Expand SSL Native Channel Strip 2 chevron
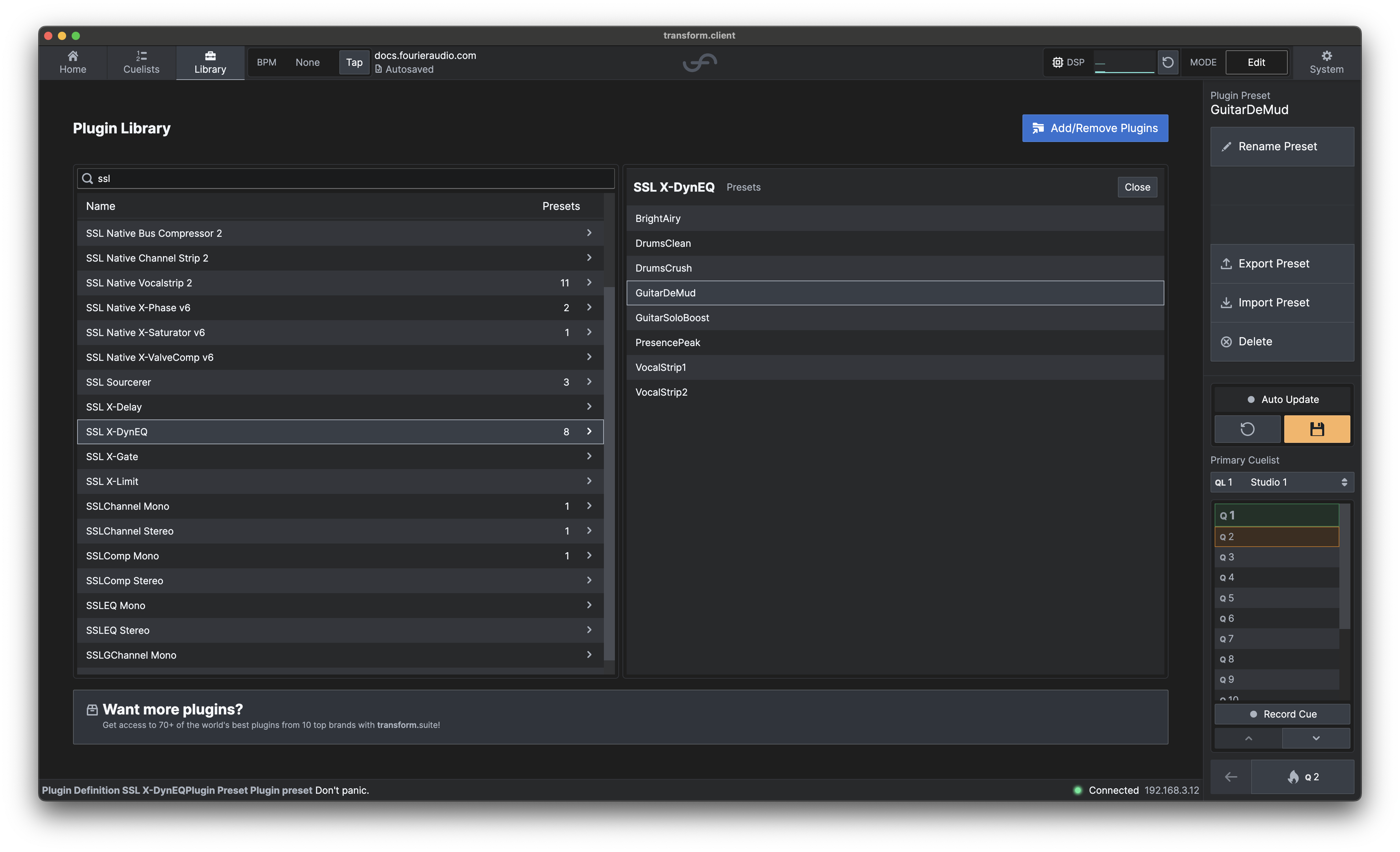 point(589,257)
